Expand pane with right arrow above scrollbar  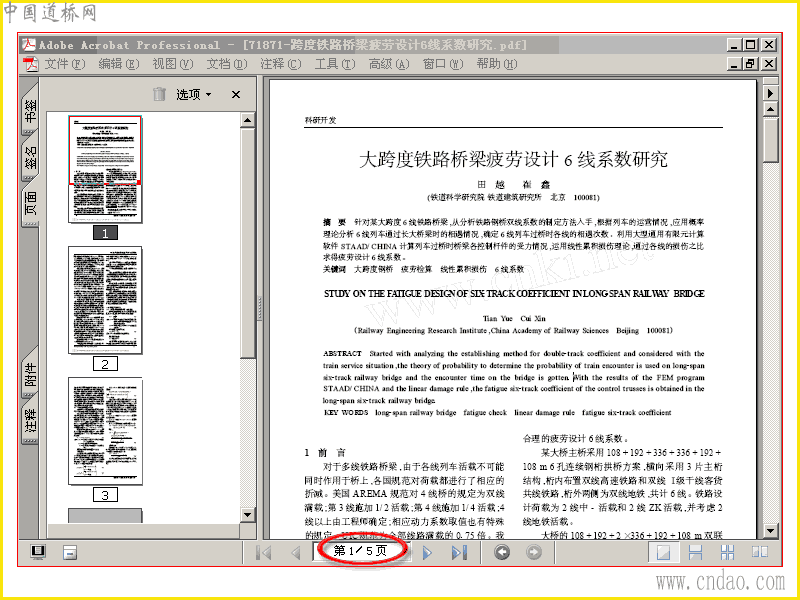point(770,93)
